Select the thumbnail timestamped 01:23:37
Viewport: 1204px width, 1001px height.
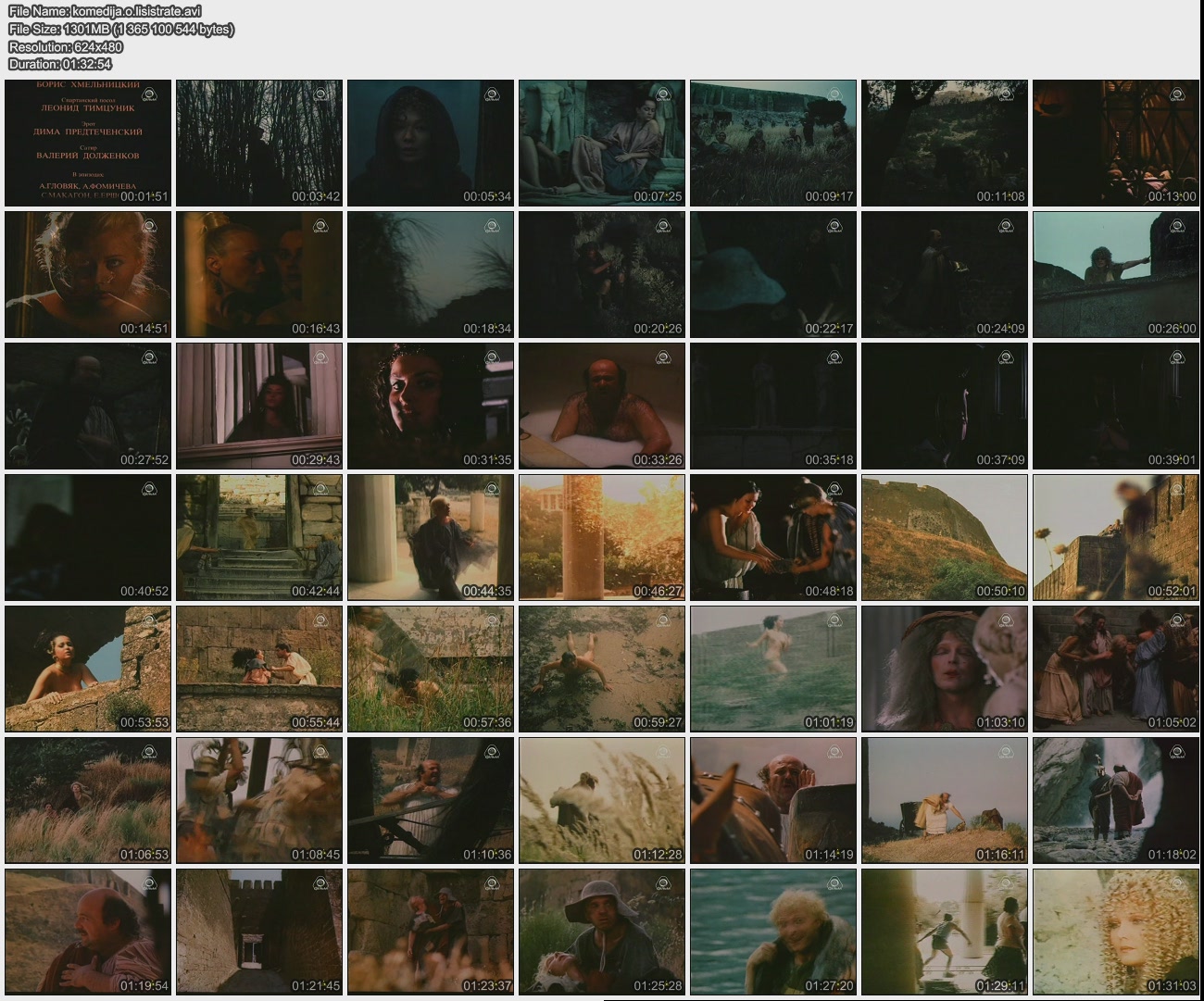point(431,932)
